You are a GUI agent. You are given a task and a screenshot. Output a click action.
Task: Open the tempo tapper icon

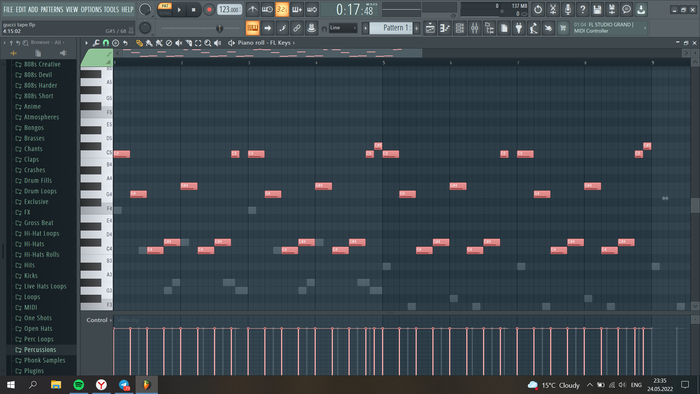pyautogui.click(x=533, y=28)
